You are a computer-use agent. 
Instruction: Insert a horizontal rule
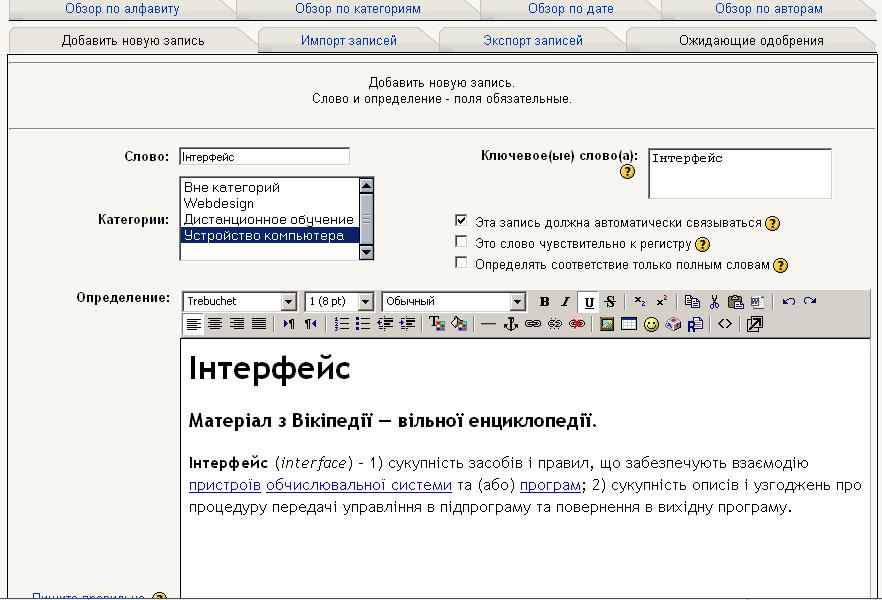click(488, 324)
